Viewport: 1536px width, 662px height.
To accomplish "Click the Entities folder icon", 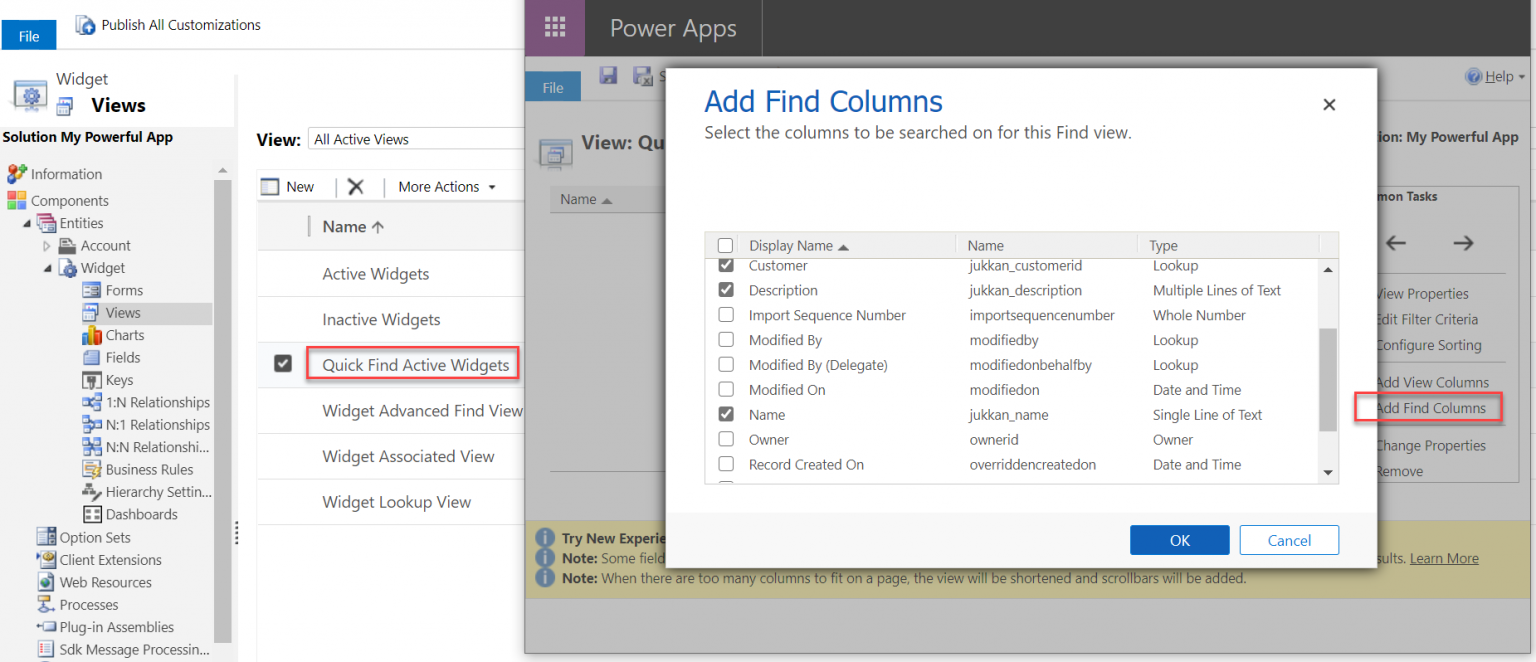I will point(46,223).
